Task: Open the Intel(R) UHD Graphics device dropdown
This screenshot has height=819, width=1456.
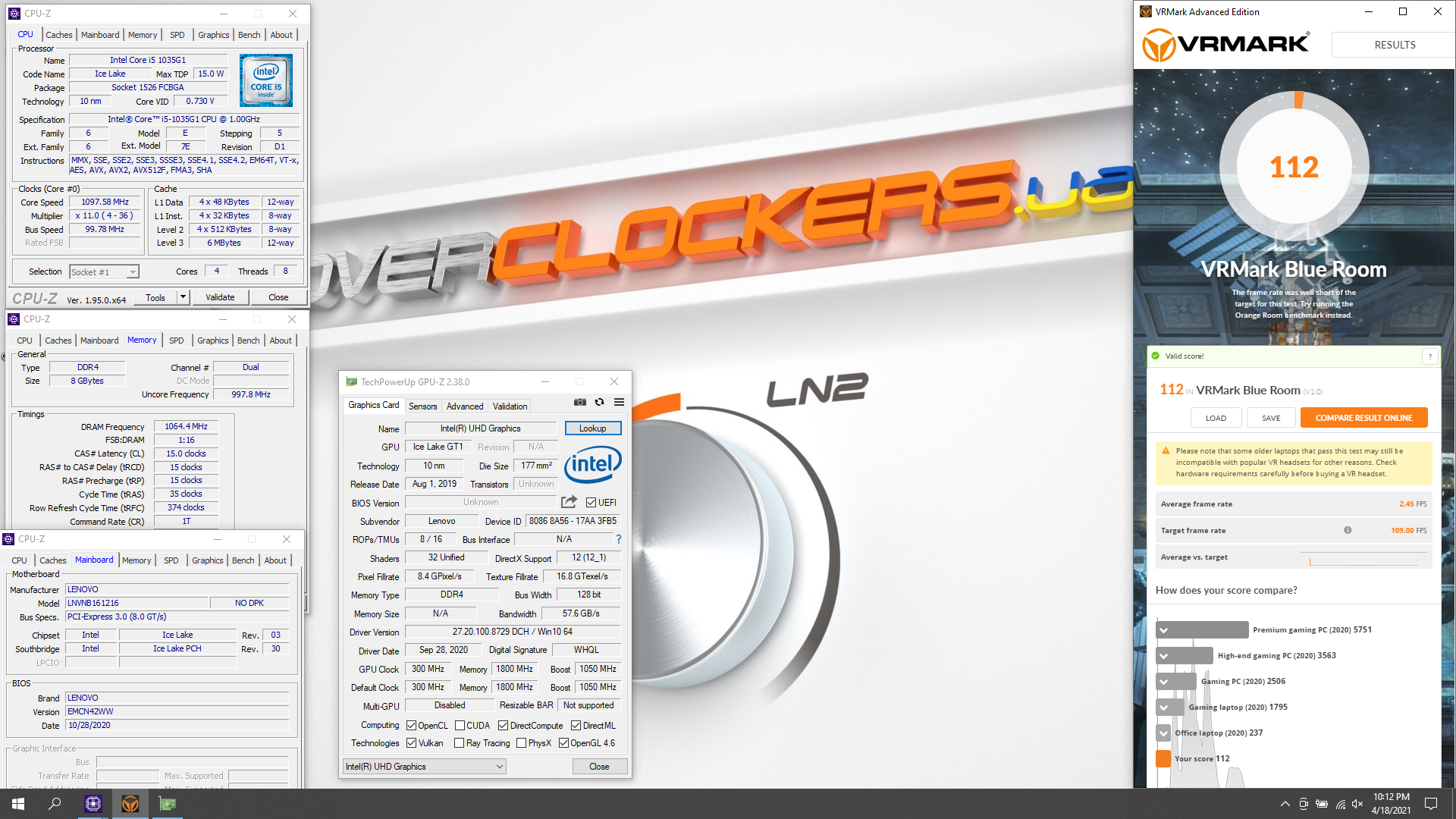Action: (425, 767)
